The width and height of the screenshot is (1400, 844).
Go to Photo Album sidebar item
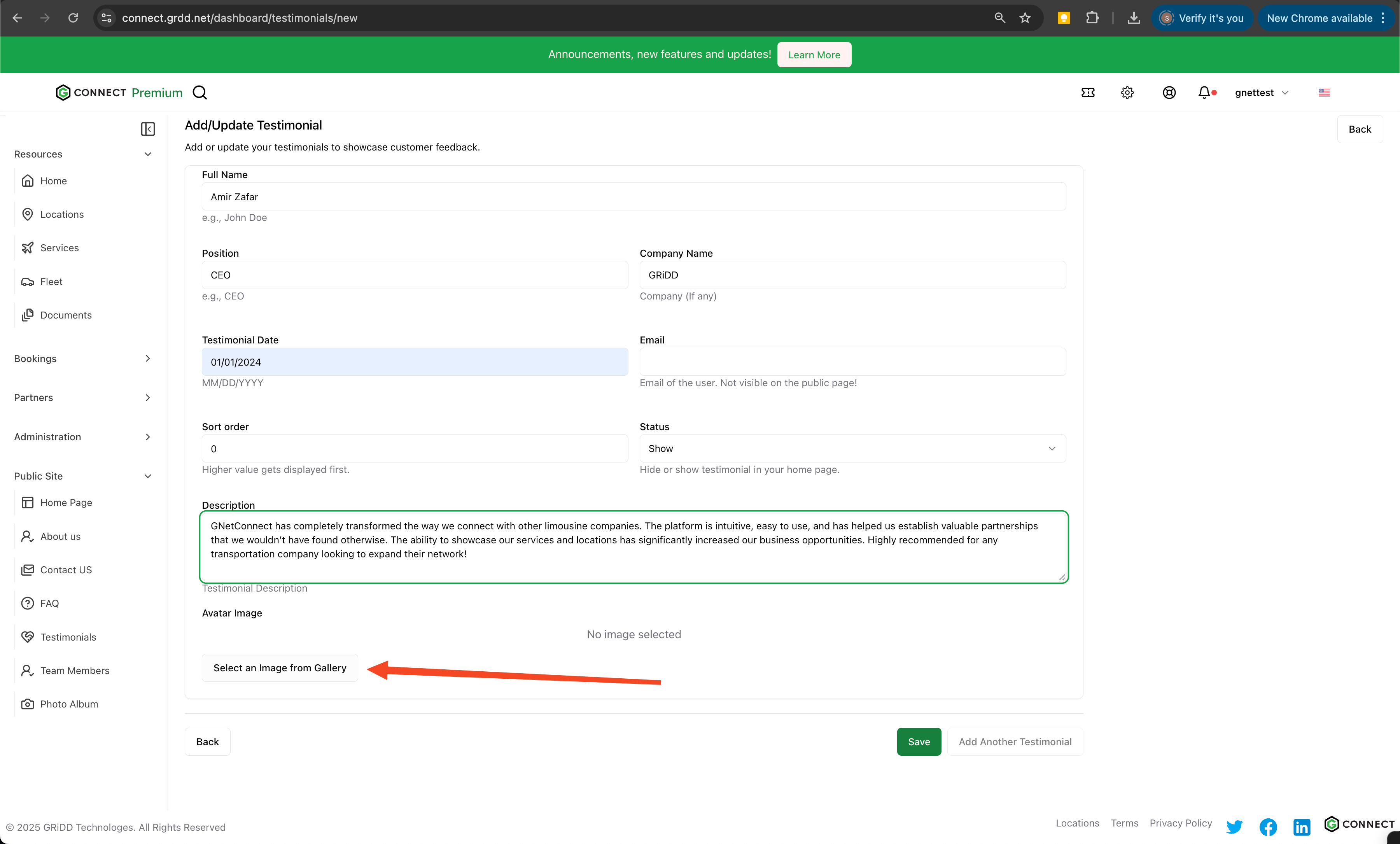click(x=69, y=704)
